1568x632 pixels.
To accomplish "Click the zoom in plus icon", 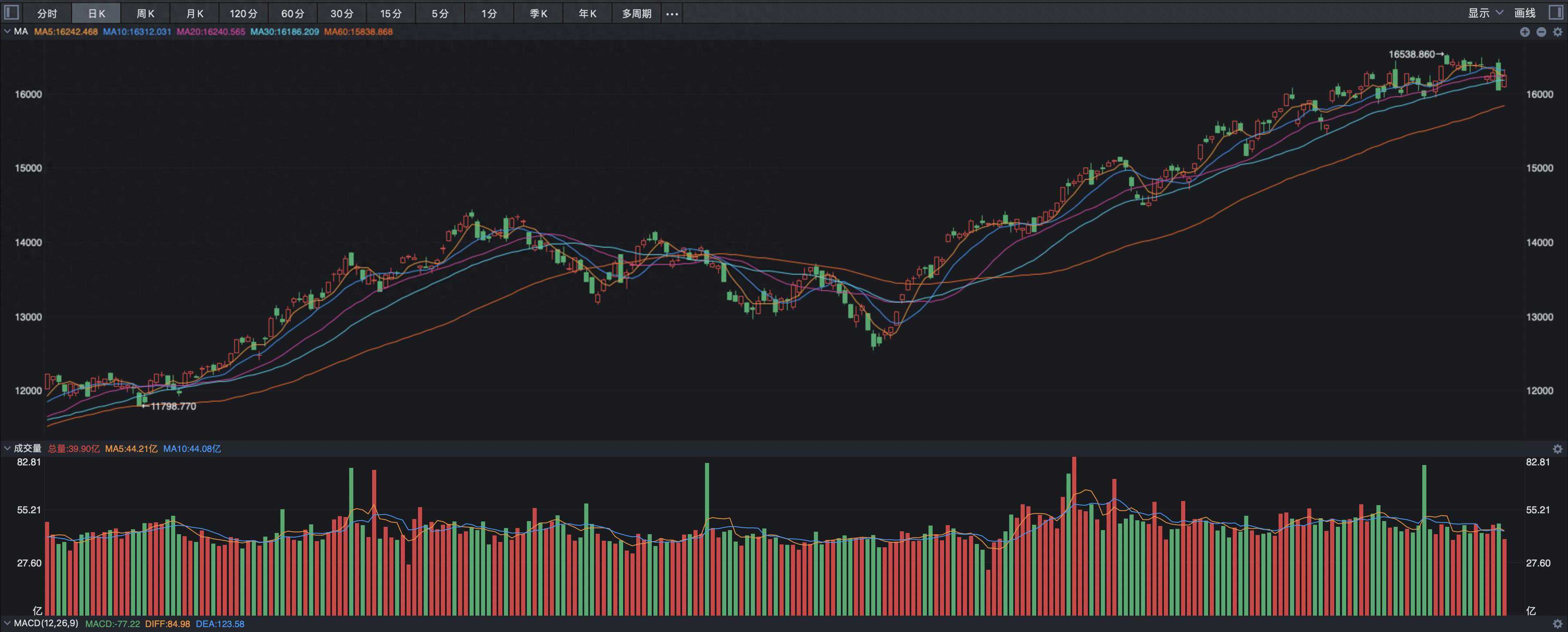I will pyautogui.click(x=1524, y=32).
